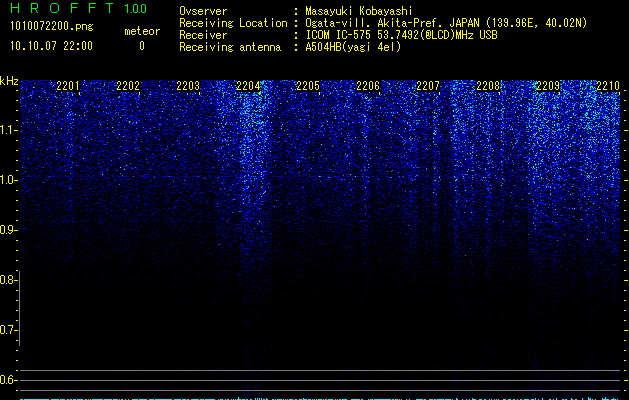Click the 2208 time marker
Screen dimensions: 629x400
click(488, 86)
